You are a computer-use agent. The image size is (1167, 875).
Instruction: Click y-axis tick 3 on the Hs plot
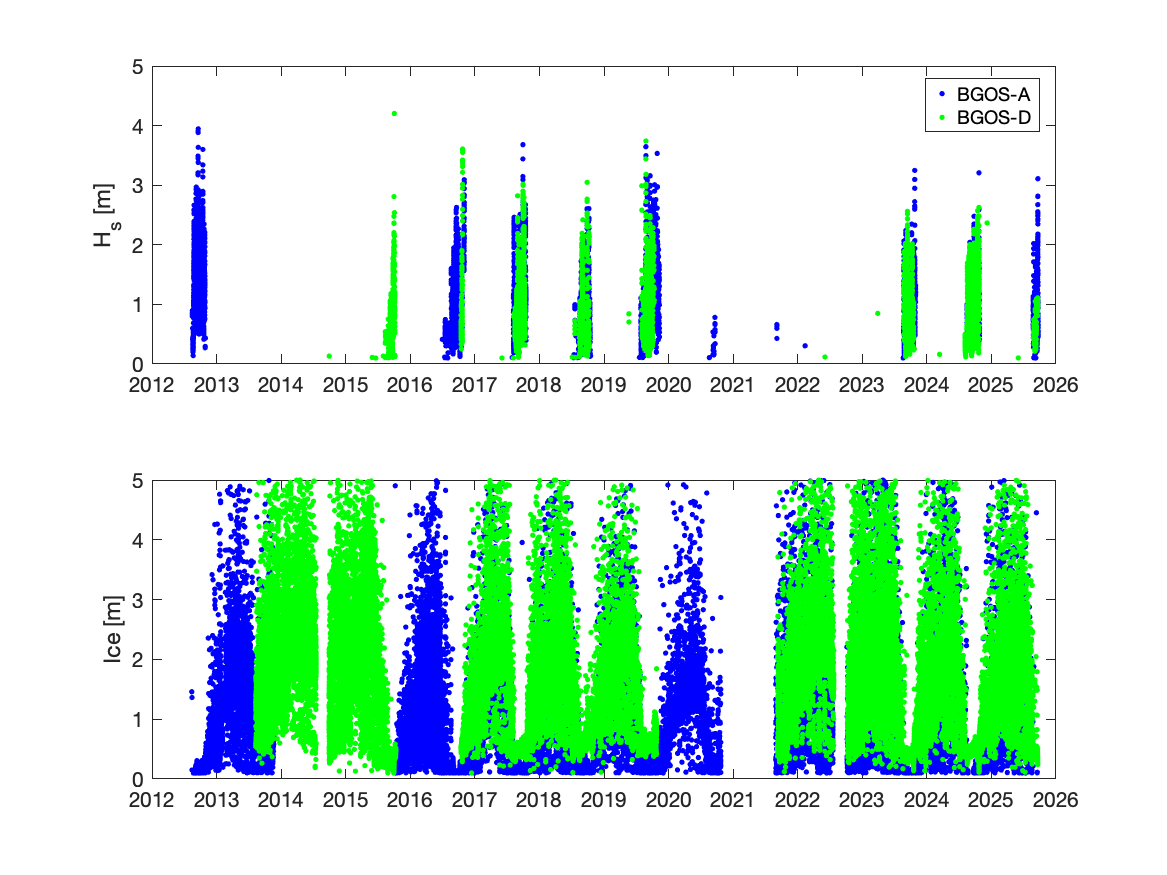pyautogui.click(x=137, y=186)
